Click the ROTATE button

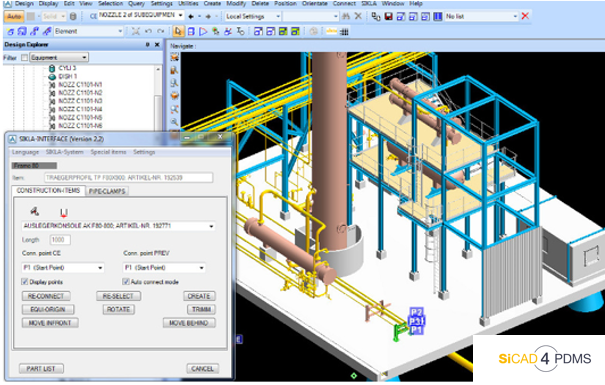coord(118,309)
